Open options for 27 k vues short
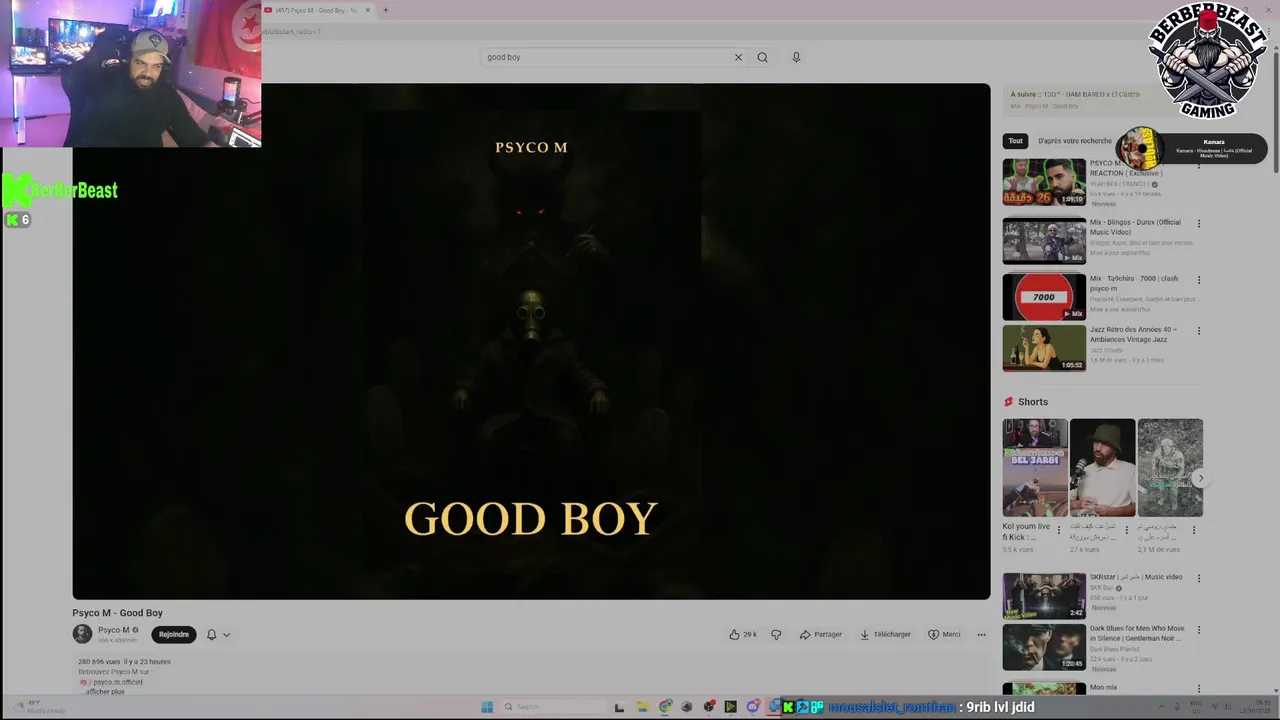The width and height of the screenshot is (1280, 720). (x=1126, y=530)
